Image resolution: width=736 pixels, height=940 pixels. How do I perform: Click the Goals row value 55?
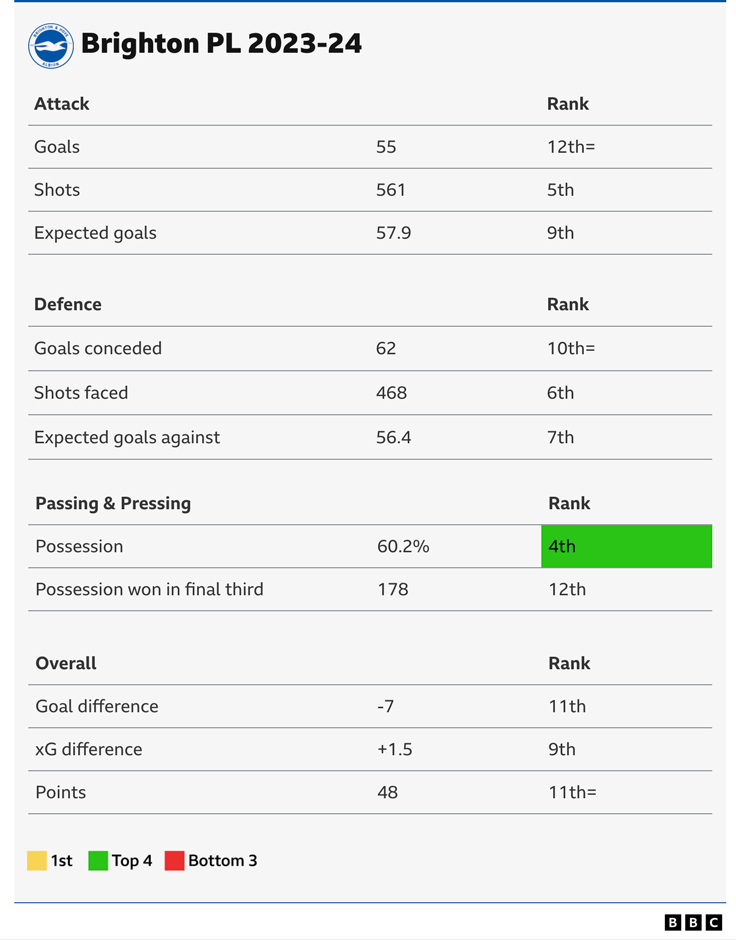coord(386,147)
